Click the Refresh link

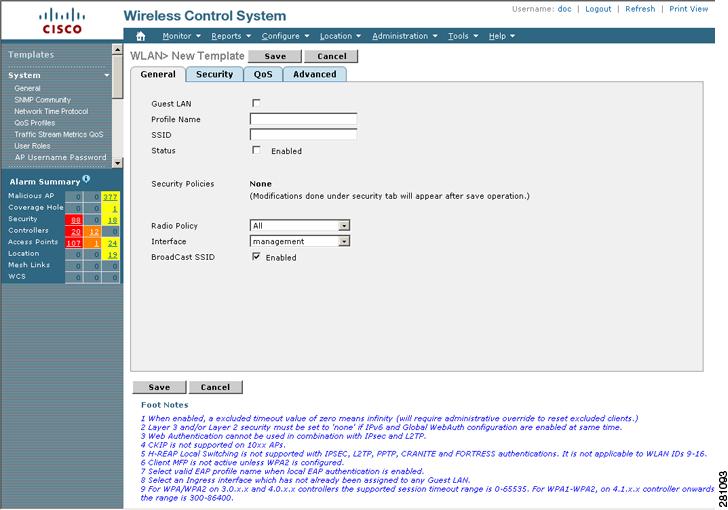tap(640, 9)
